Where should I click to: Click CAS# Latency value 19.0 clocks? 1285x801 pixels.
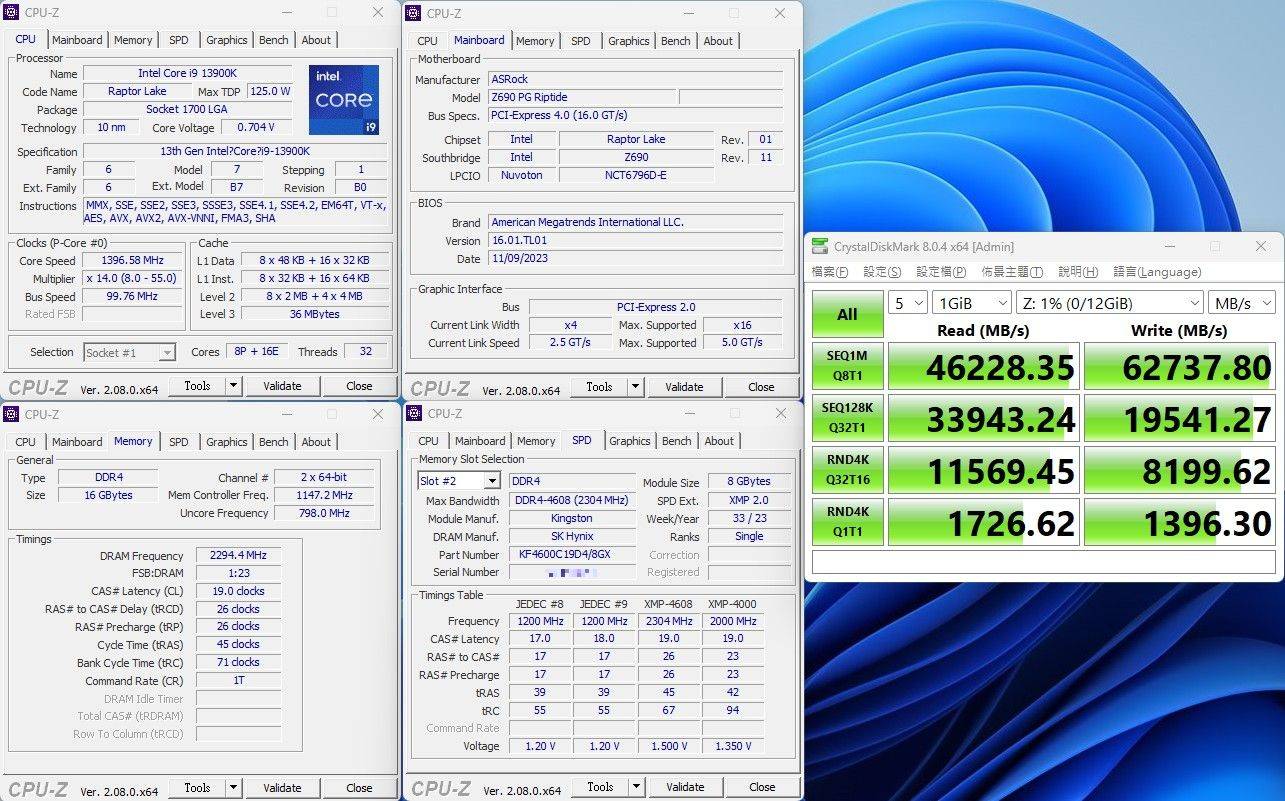pos(238,591)
